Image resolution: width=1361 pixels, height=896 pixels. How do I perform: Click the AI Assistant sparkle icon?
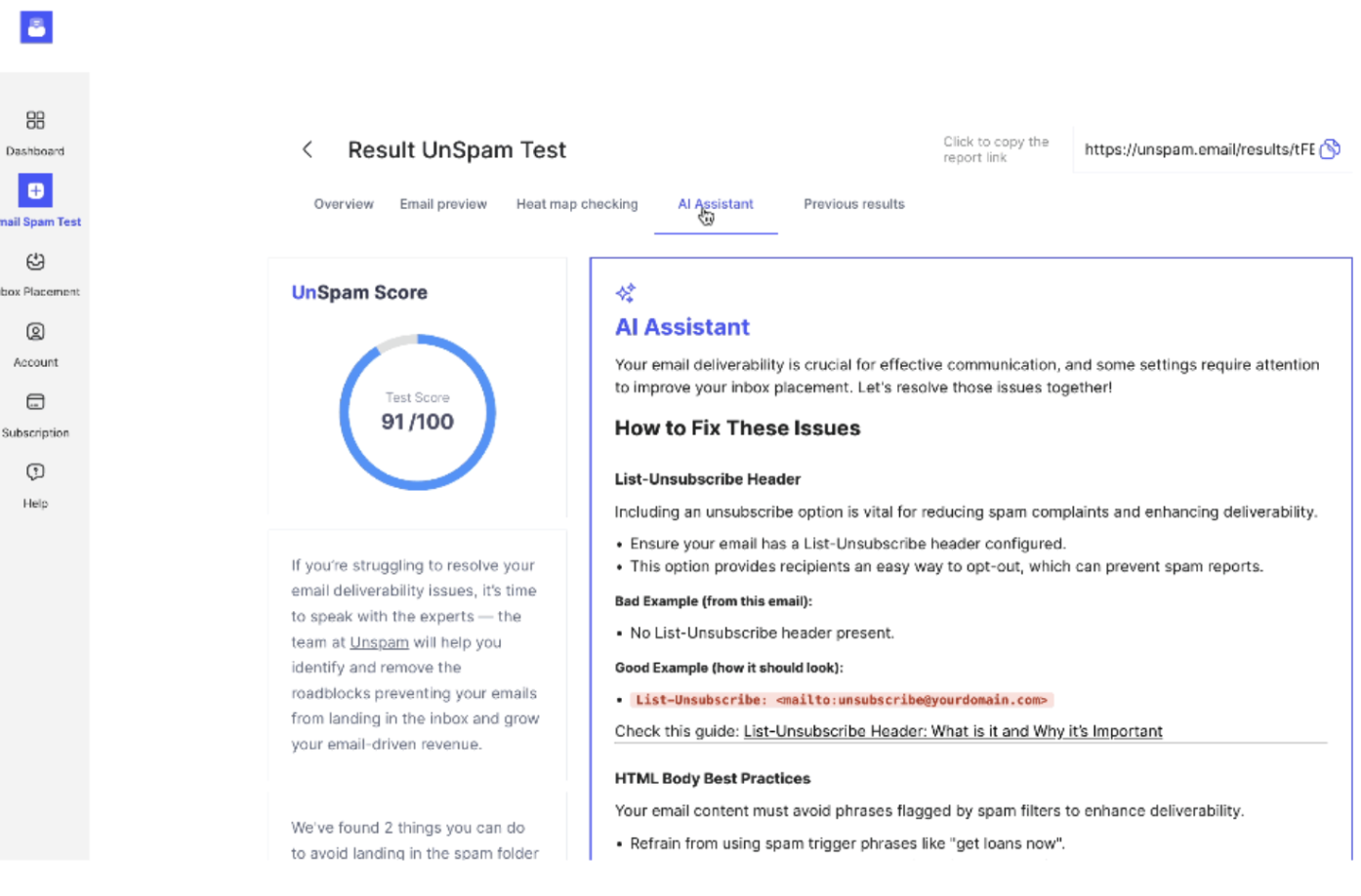626,292
